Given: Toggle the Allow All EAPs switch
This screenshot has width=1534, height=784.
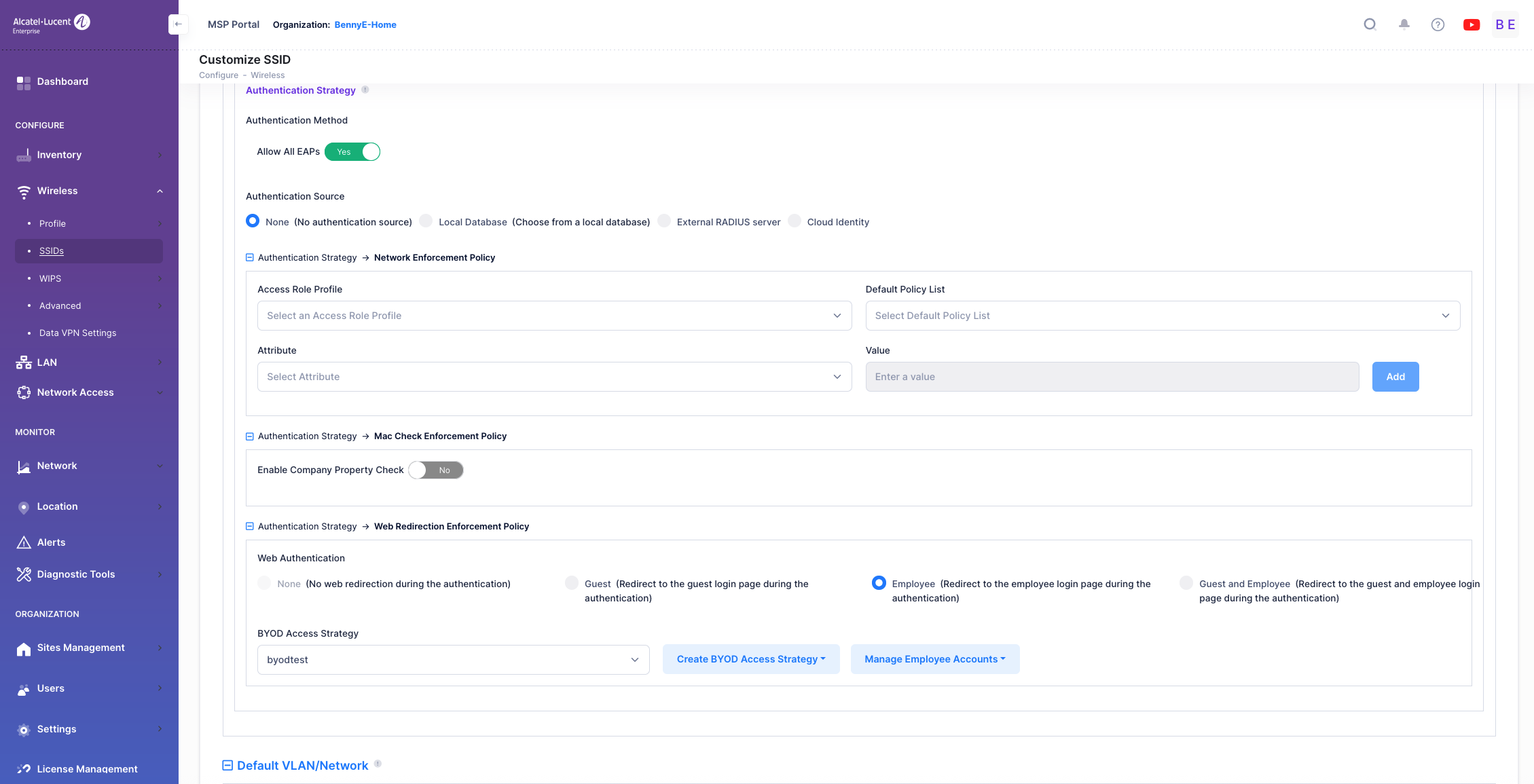Looking at the screenshot, I should [352, 152].
